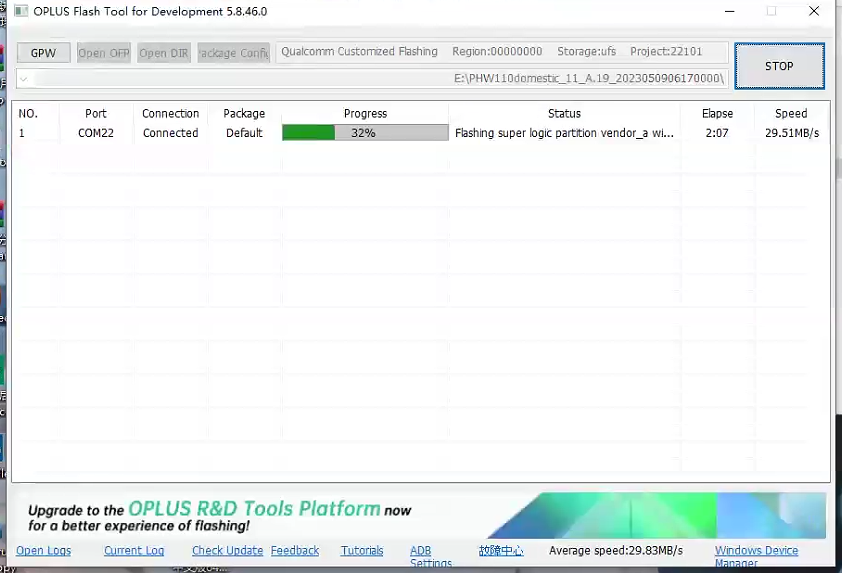
Task: Open the Current Log link
Action: [x=134, y=550]
